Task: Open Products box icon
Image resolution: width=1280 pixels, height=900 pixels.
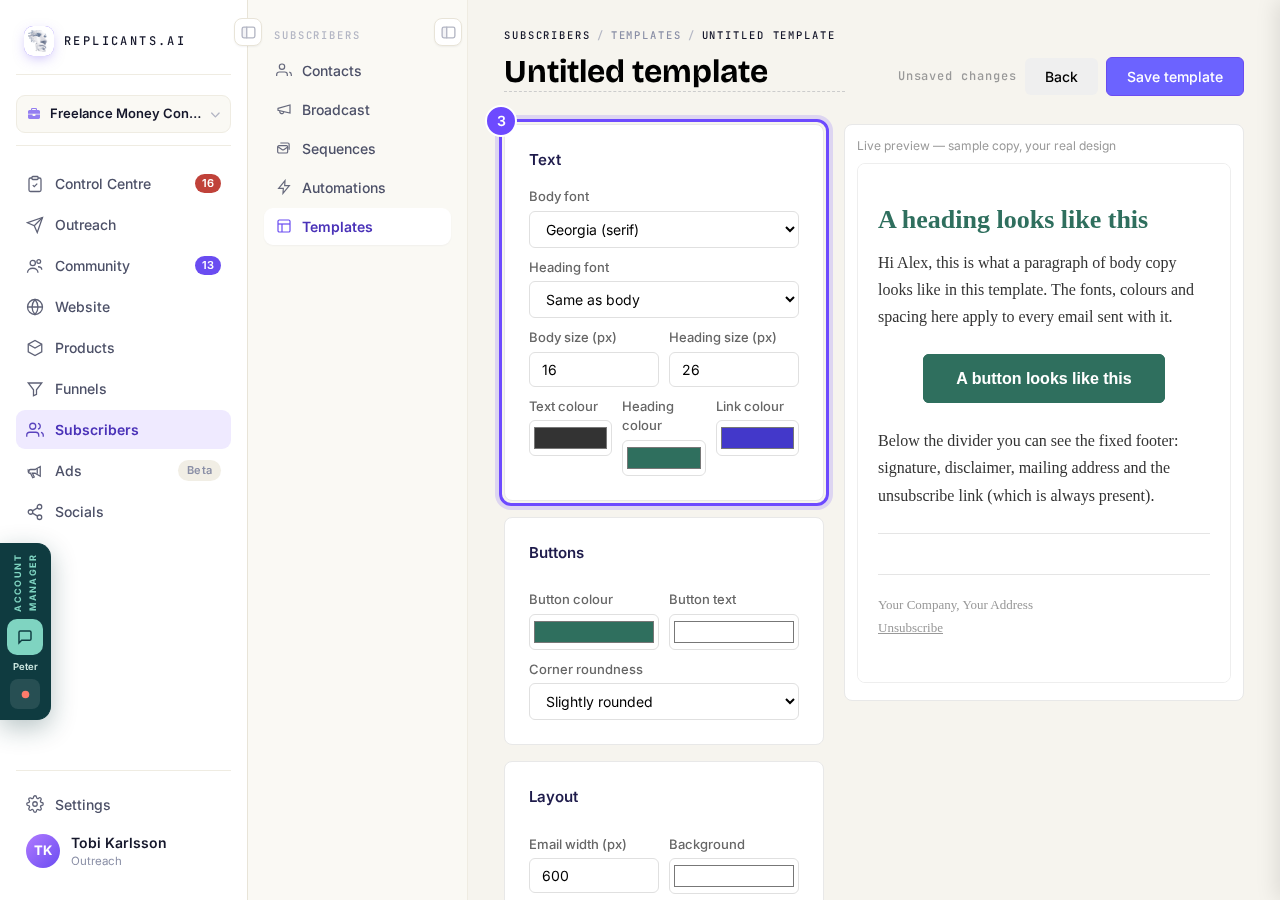Action: tap(35, 348)
